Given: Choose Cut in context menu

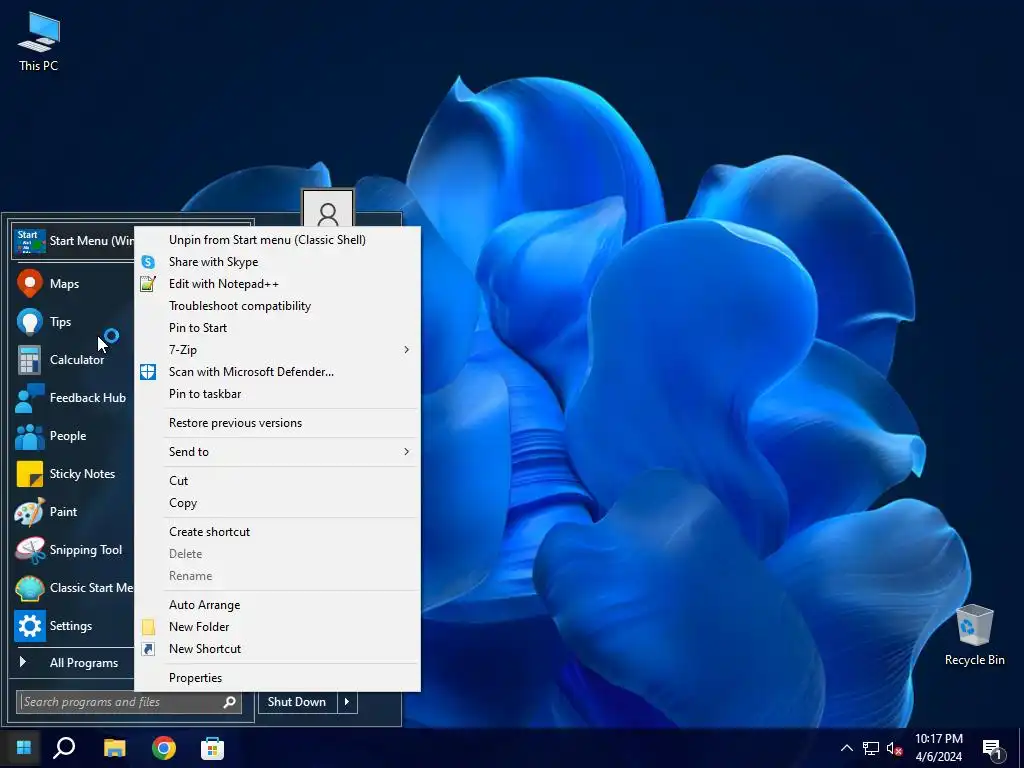Looking at the screenshot, I should click(x=278, y=481).
